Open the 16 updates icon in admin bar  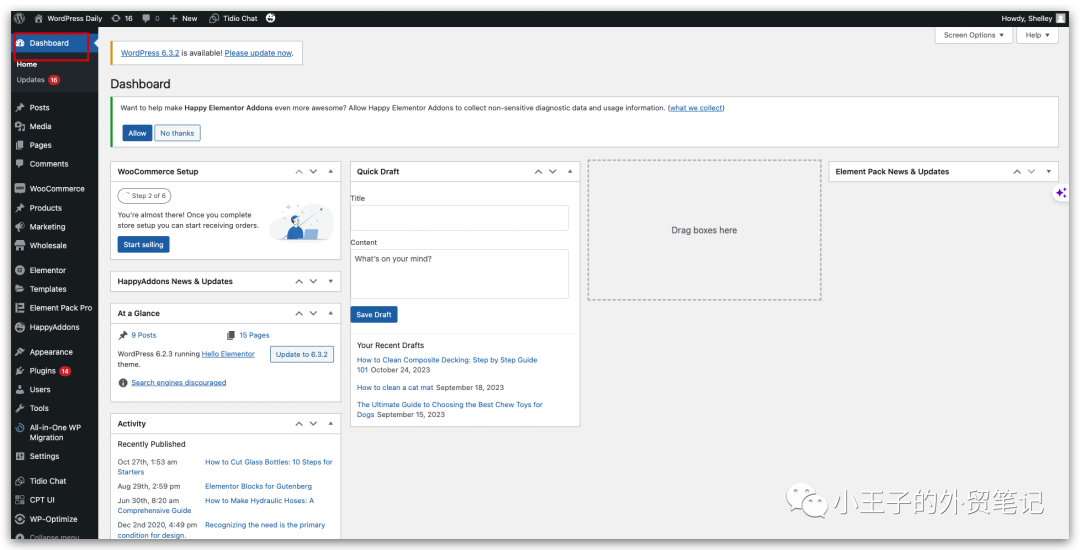pyautogui.click(x=116, y=19)
